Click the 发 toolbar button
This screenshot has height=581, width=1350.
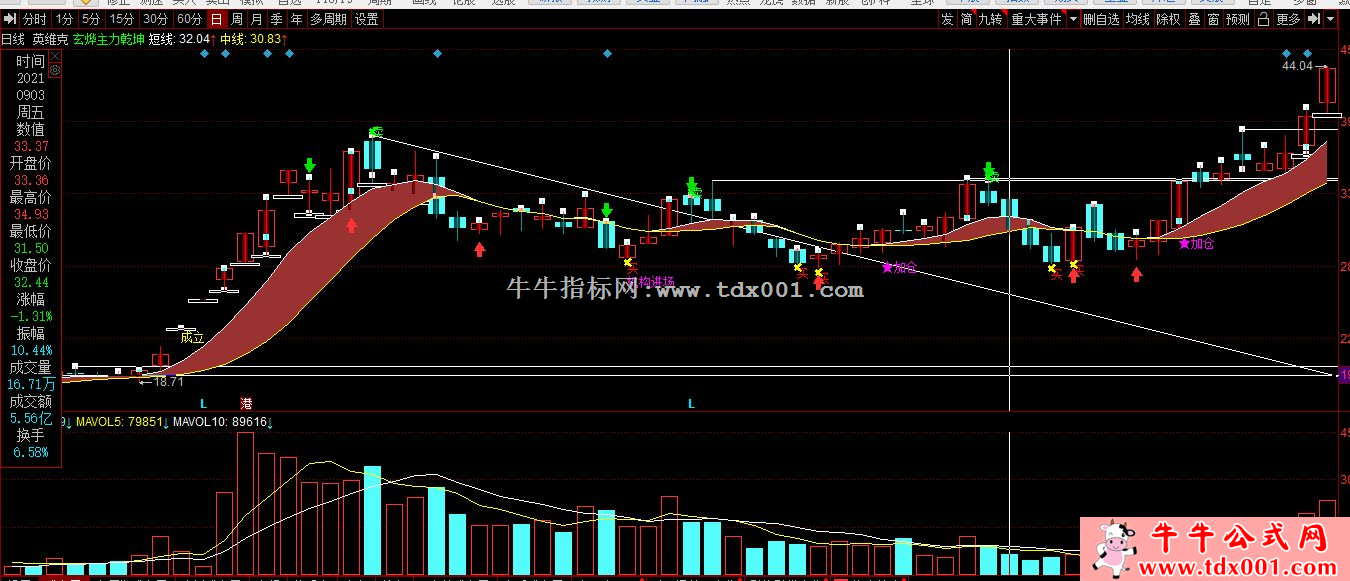pos(947,19)
